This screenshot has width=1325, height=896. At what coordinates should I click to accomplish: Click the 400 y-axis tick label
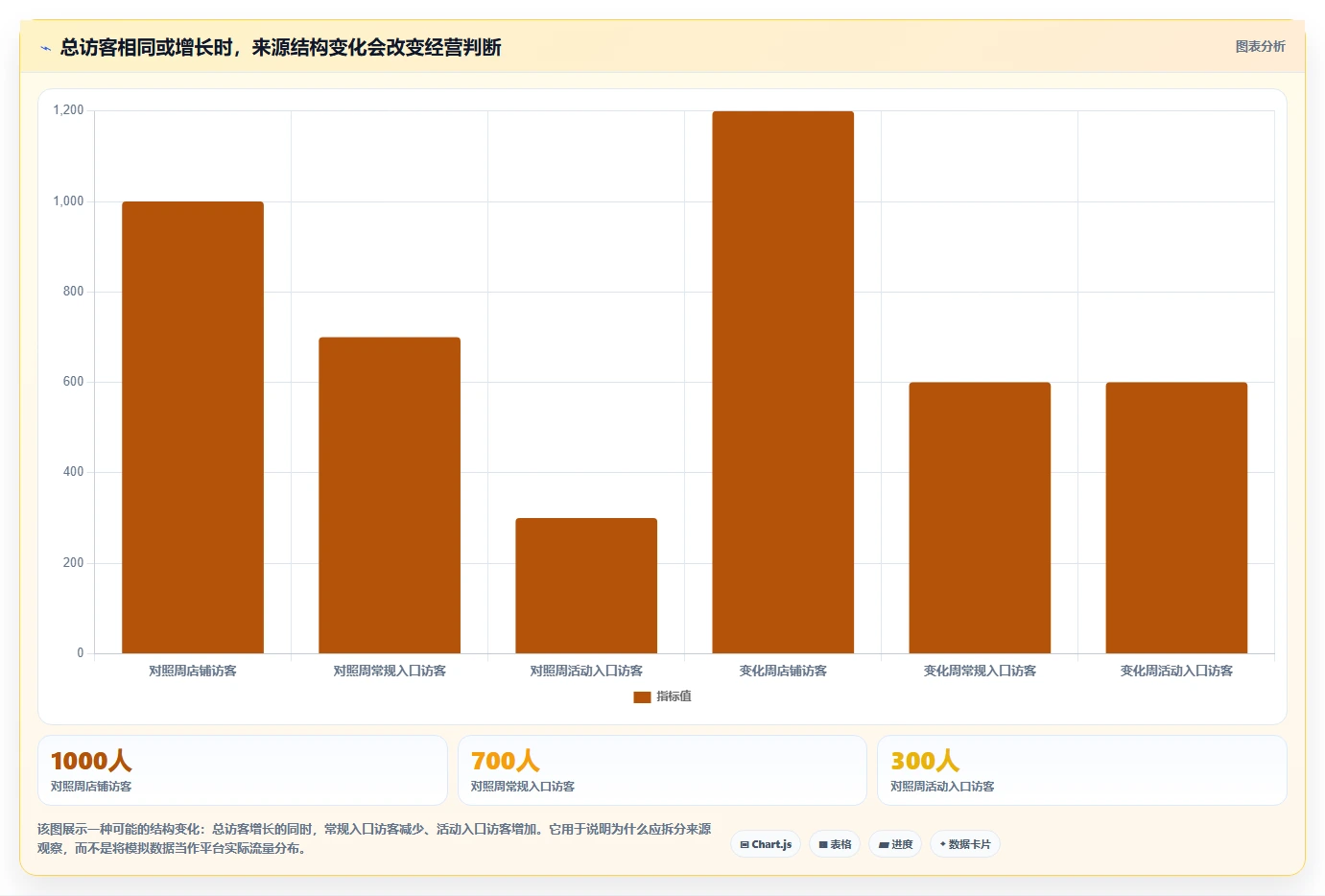click(x=73, y=472)
